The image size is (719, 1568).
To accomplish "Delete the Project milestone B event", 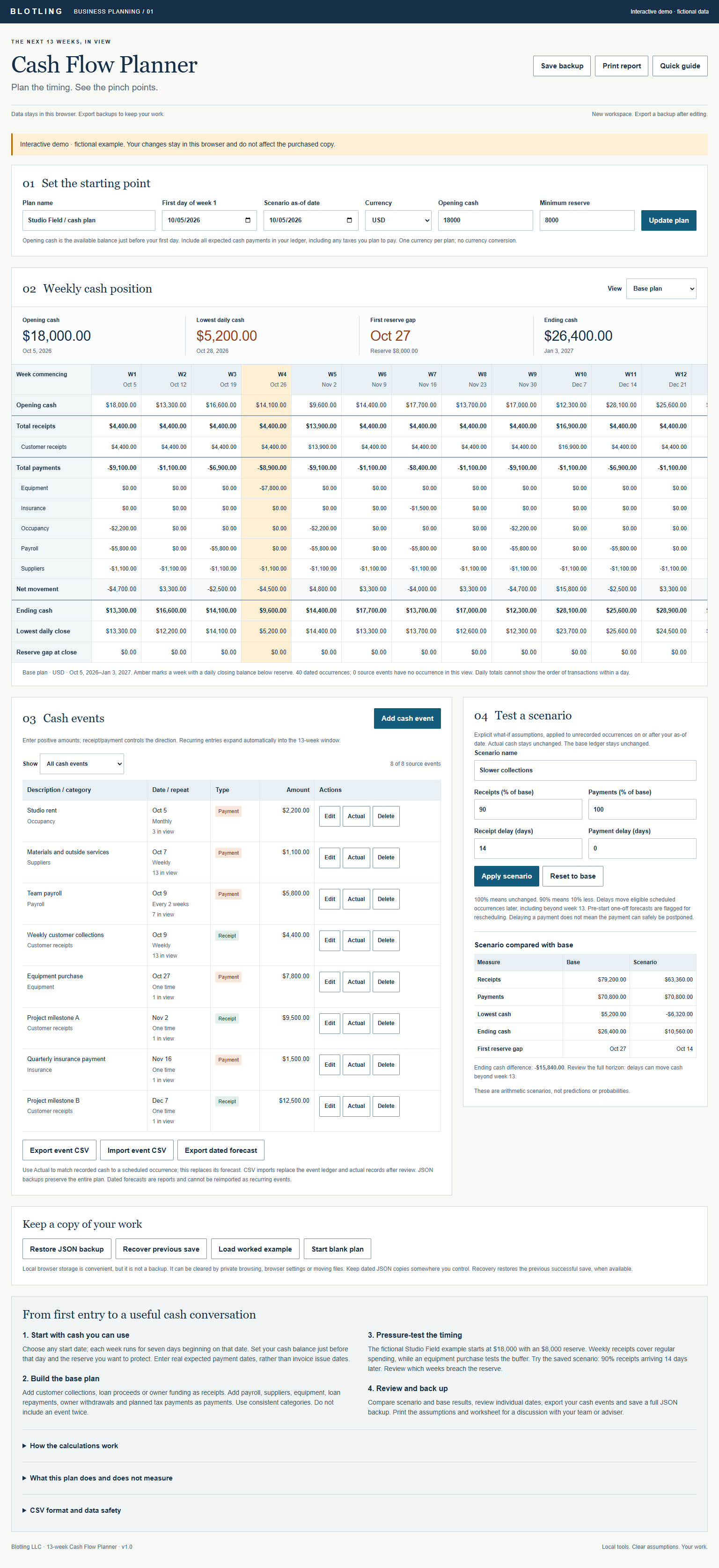I will pos(386,1106).
